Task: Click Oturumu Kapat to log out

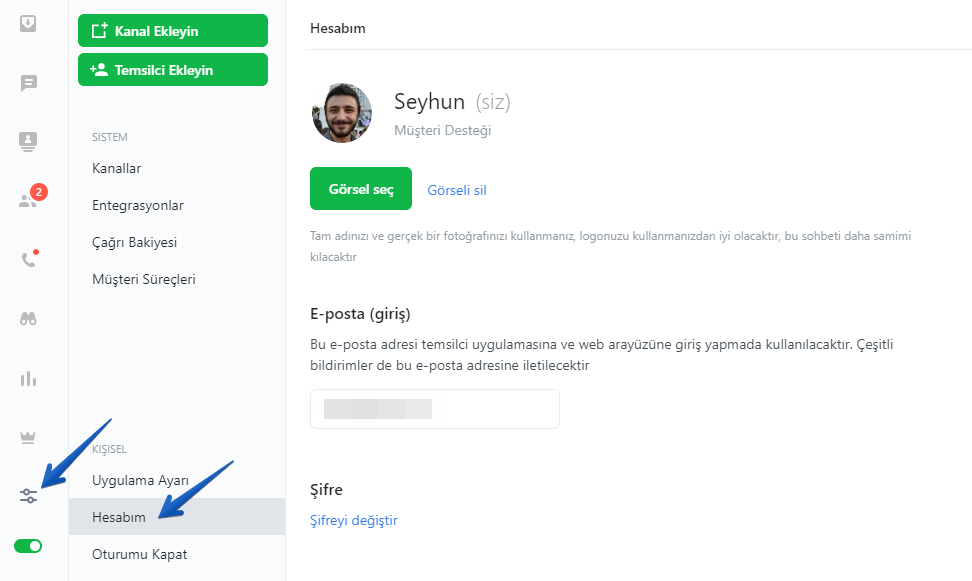Action: [139, 554]
